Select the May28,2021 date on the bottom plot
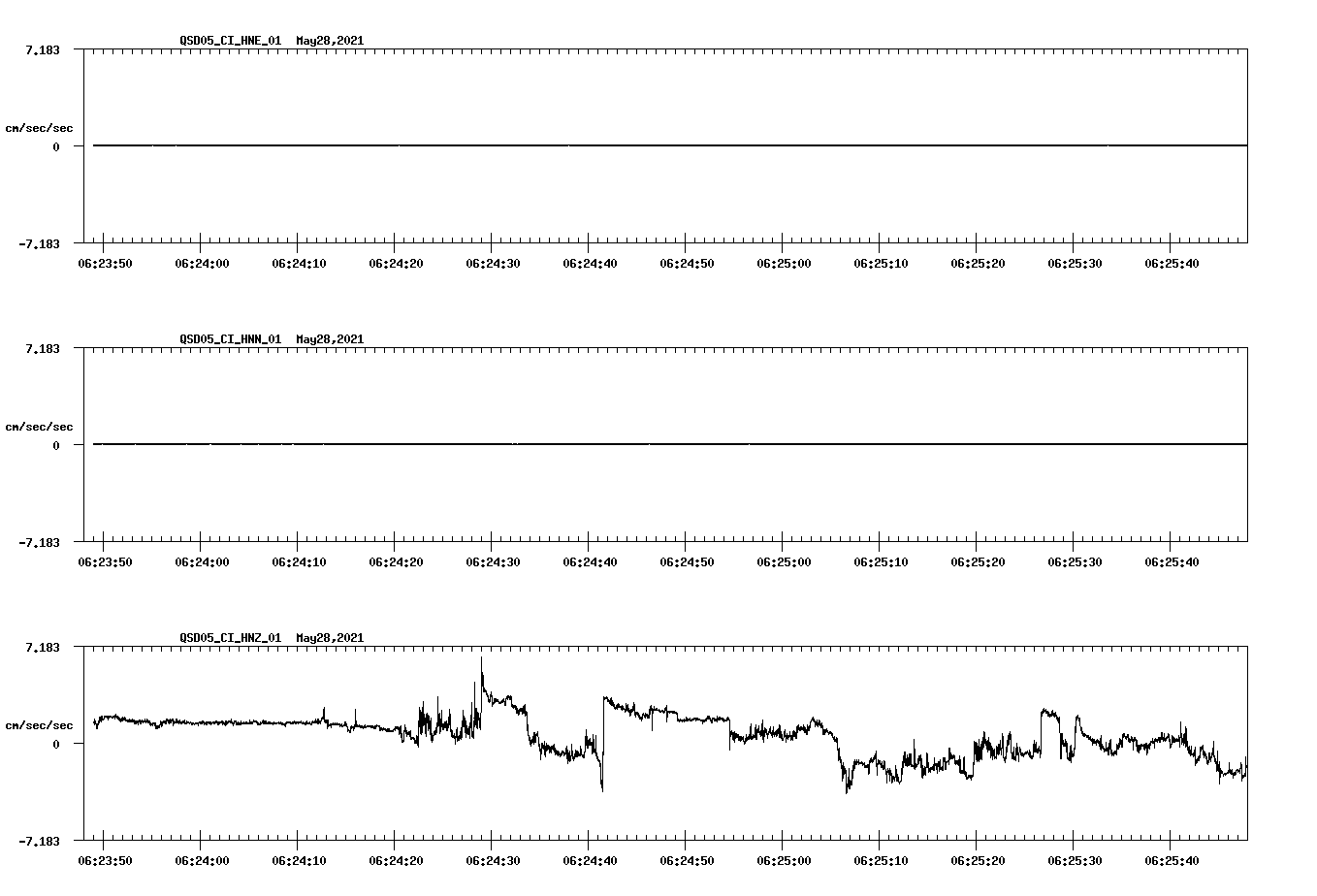 329,637
